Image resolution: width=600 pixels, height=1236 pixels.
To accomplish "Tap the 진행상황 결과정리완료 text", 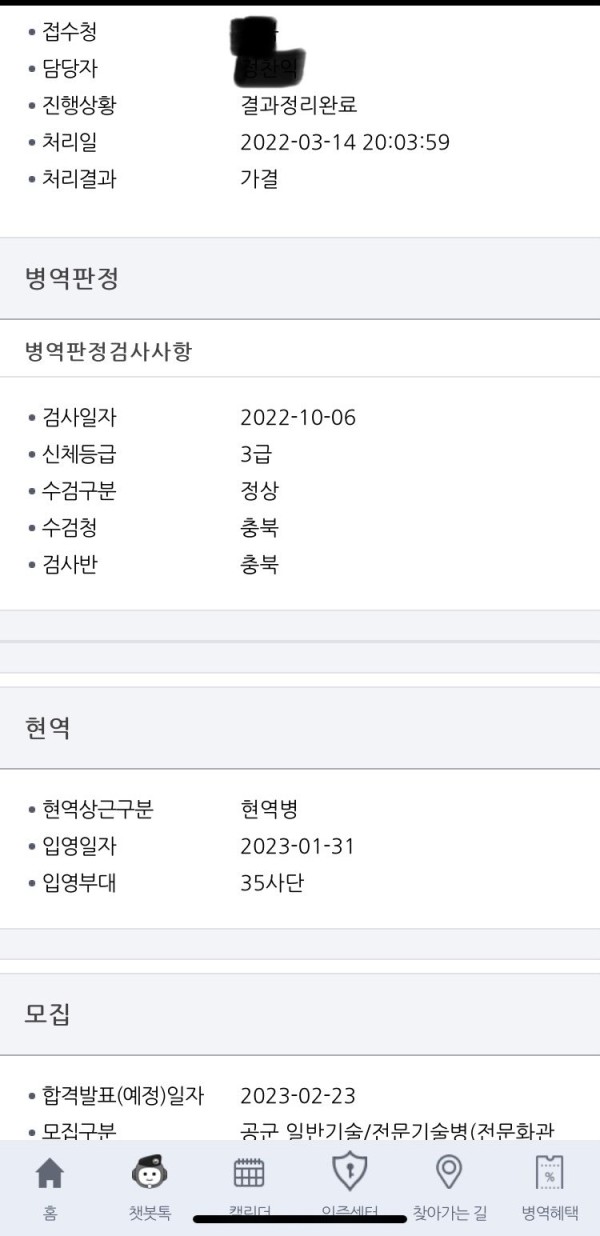I will pyautogui.click(x=299, y=106).
